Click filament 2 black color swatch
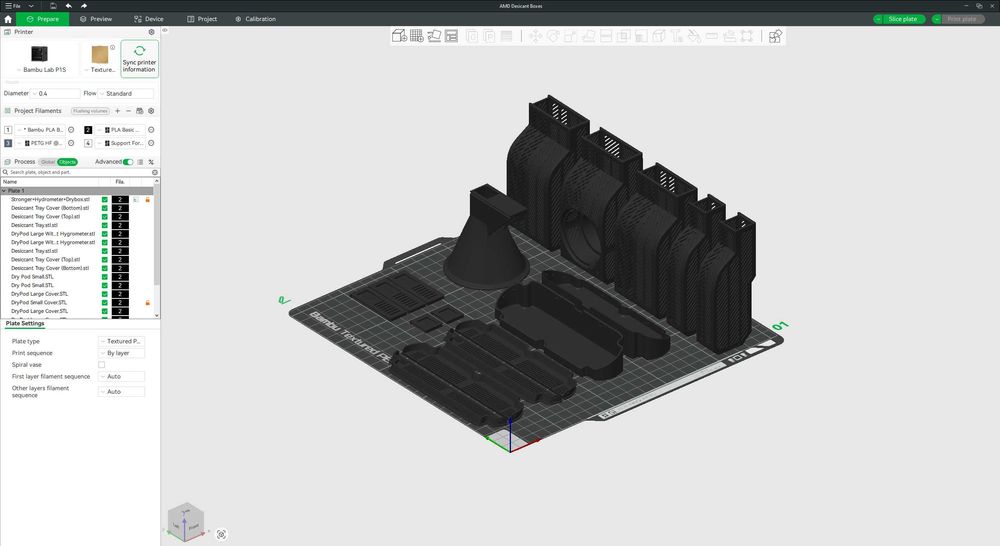 coord(88,129)
